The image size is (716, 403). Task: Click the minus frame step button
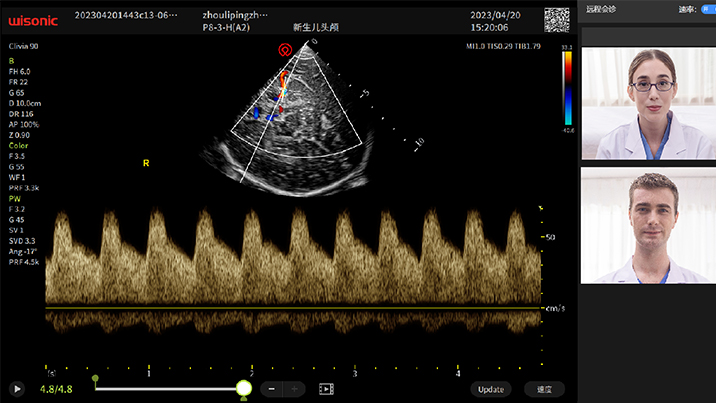272,388
